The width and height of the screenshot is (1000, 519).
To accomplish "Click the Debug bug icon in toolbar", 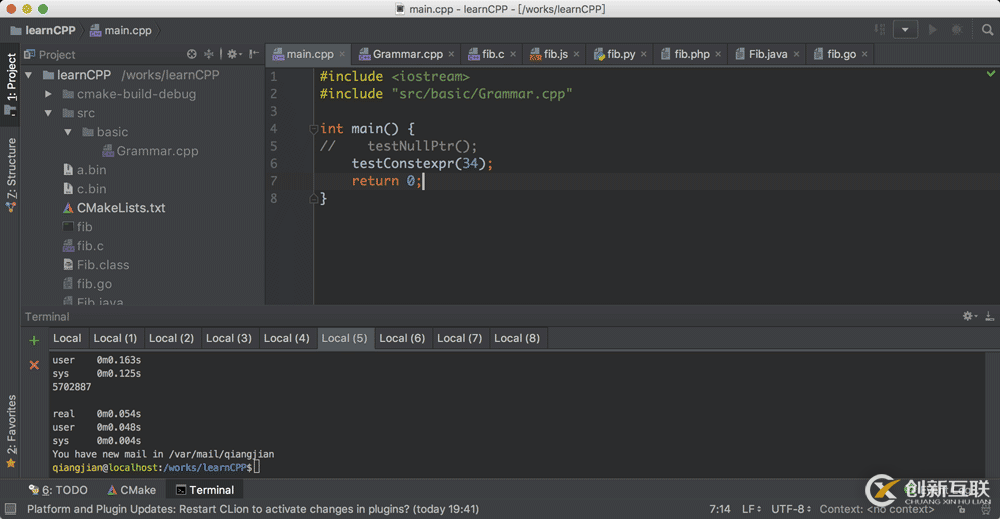I will 957,29.
